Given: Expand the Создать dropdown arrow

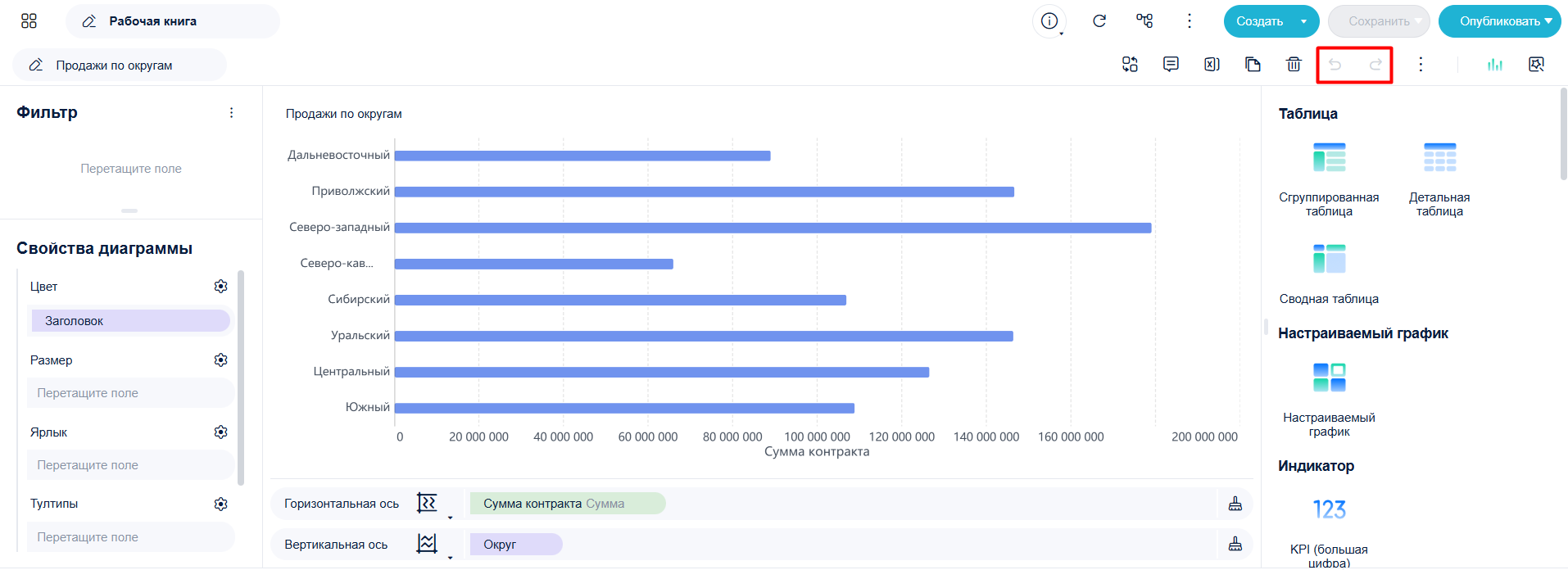Looking at the screenshot, I should point(1303,21).
